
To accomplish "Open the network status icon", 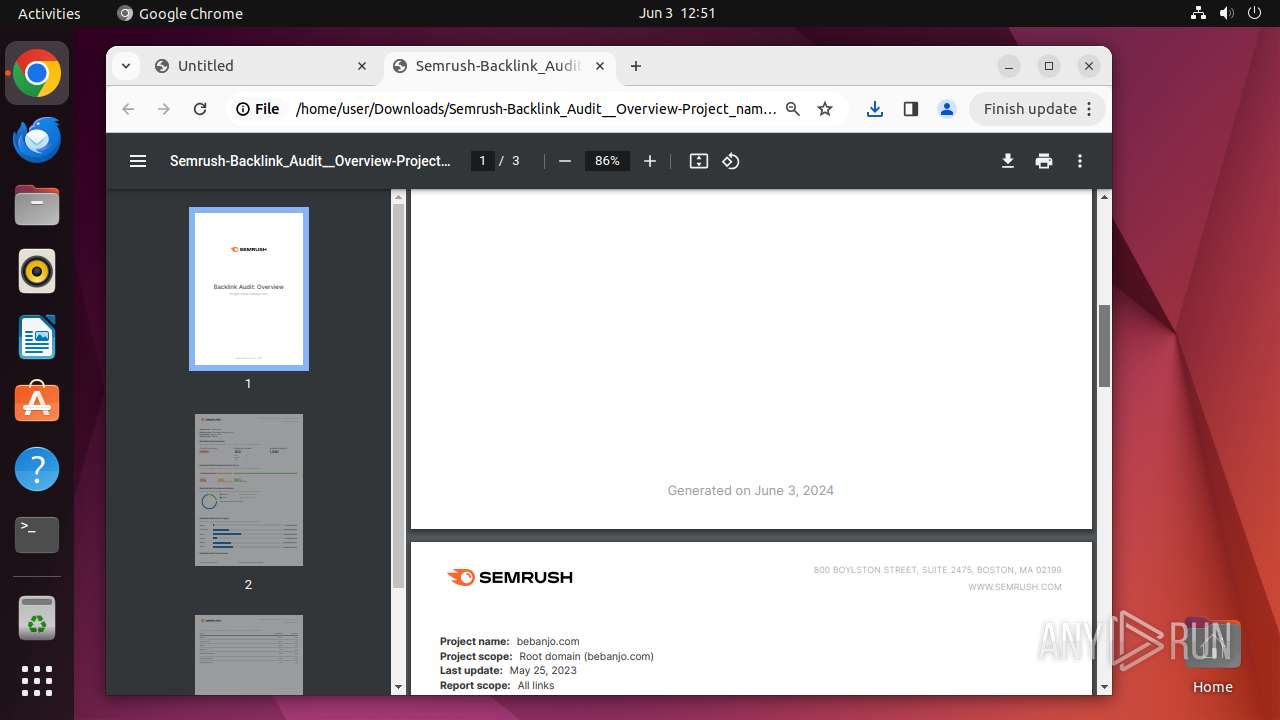I will point(1199,13).
